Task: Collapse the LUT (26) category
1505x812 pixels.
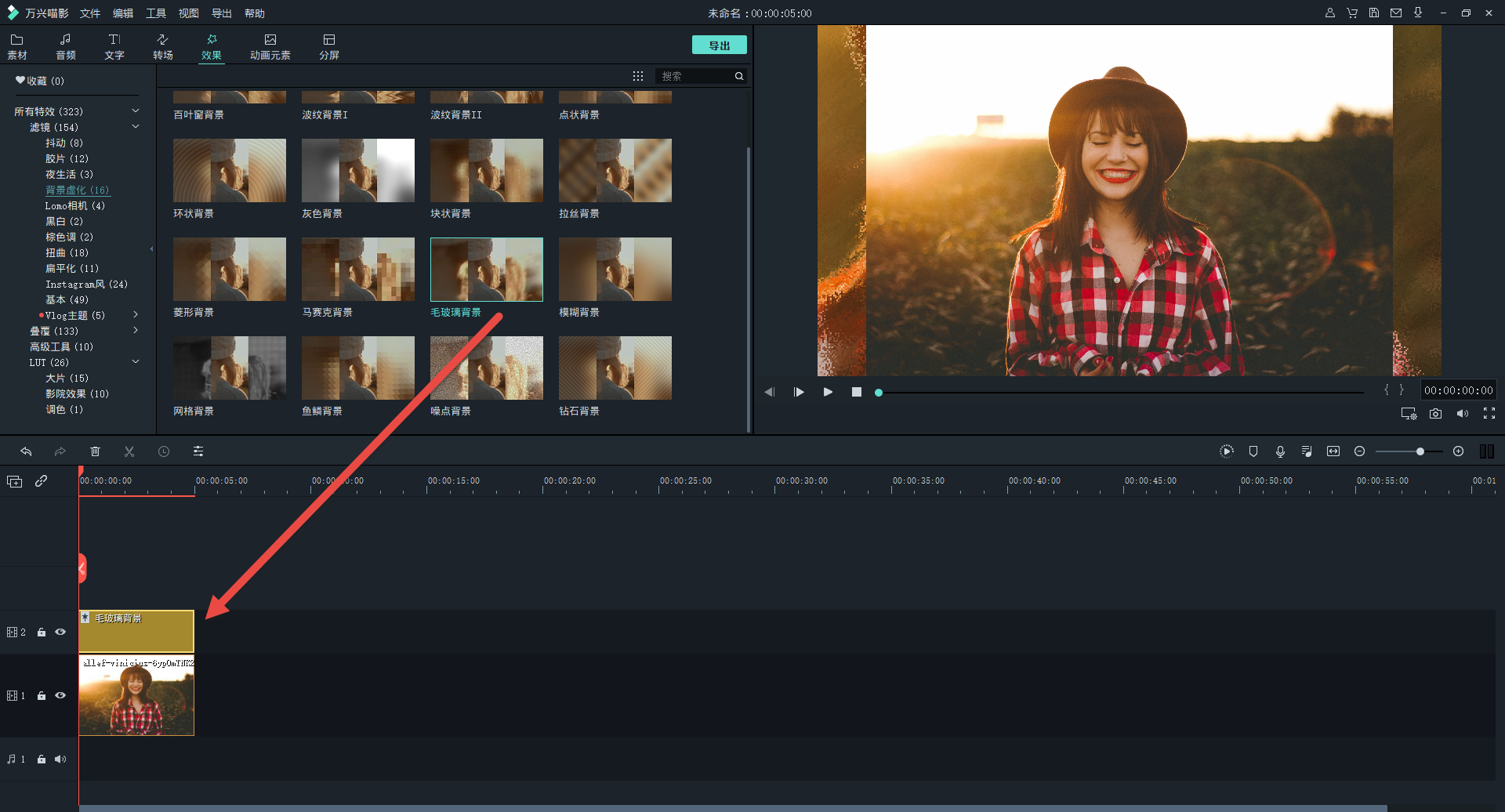Action: 136,362
